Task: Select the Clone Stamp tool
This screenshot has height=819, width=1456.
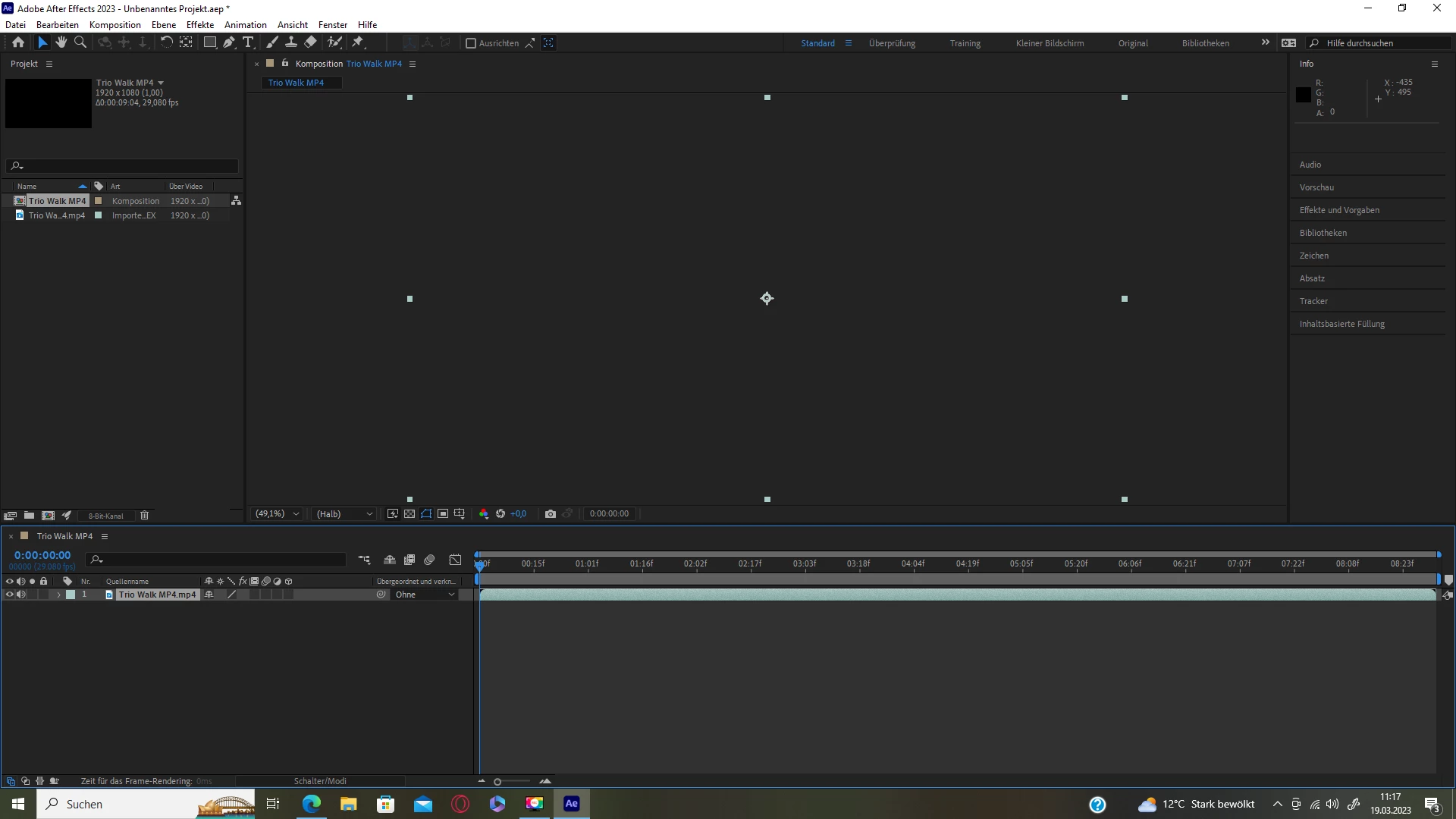Action: [x=291, y=42]
